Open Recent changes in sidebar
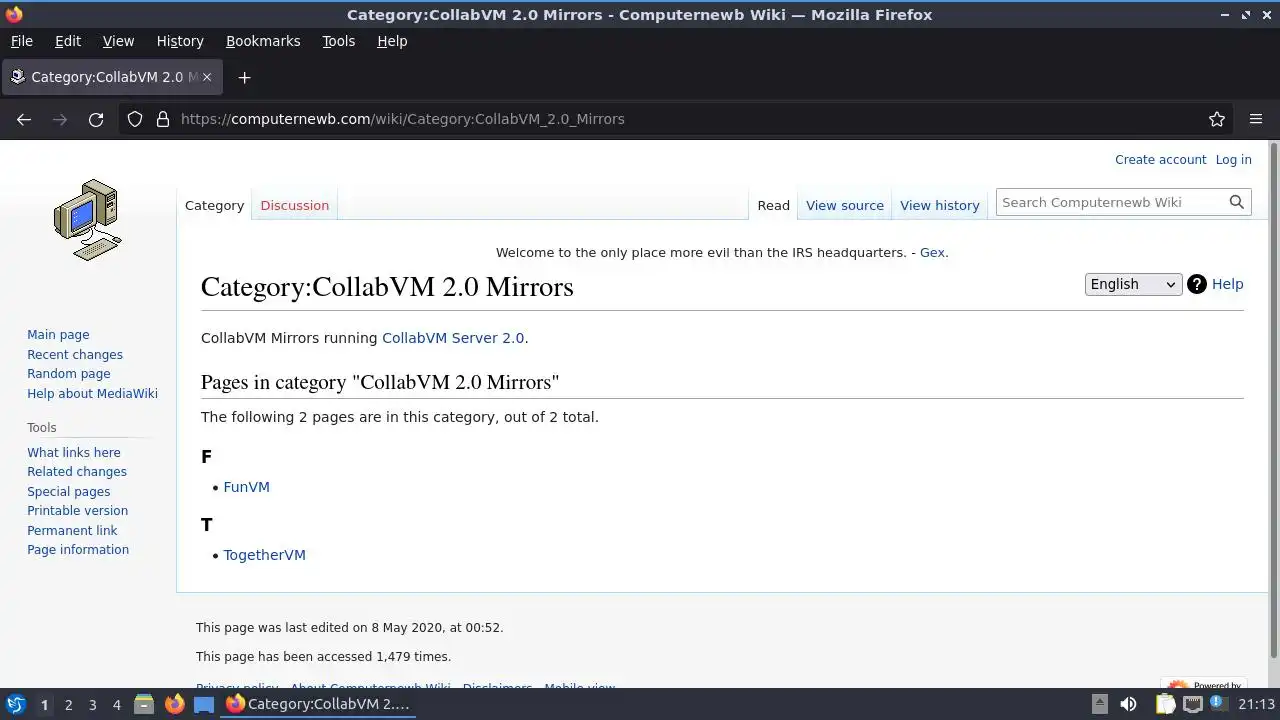 click(x=75, y=355)
